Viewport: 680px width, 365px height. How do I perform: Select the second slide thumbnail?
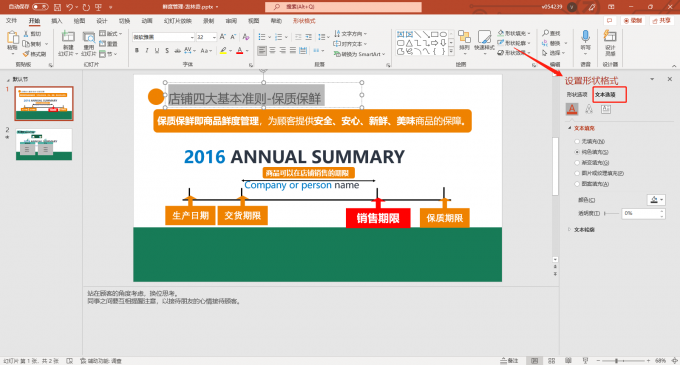click(44, 144)
